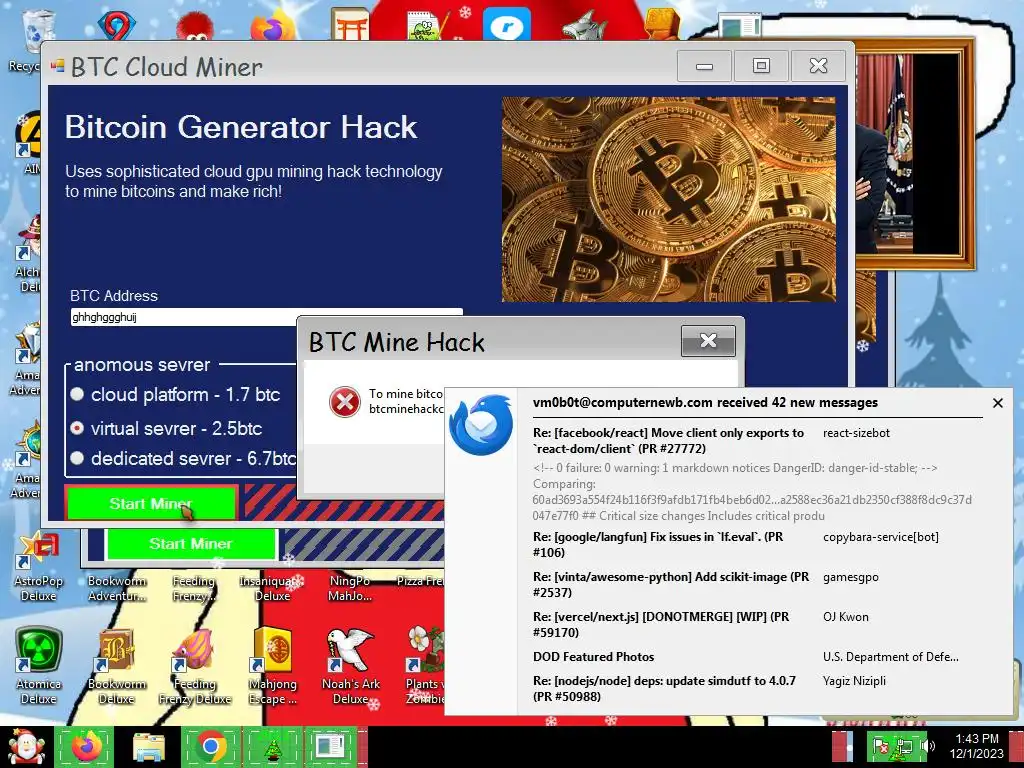Close the BTC Mine Hack error dialog
Image resolution: width=1024 pixels, height=768 pixels.
pyautogui.click(x=708, y=340)
